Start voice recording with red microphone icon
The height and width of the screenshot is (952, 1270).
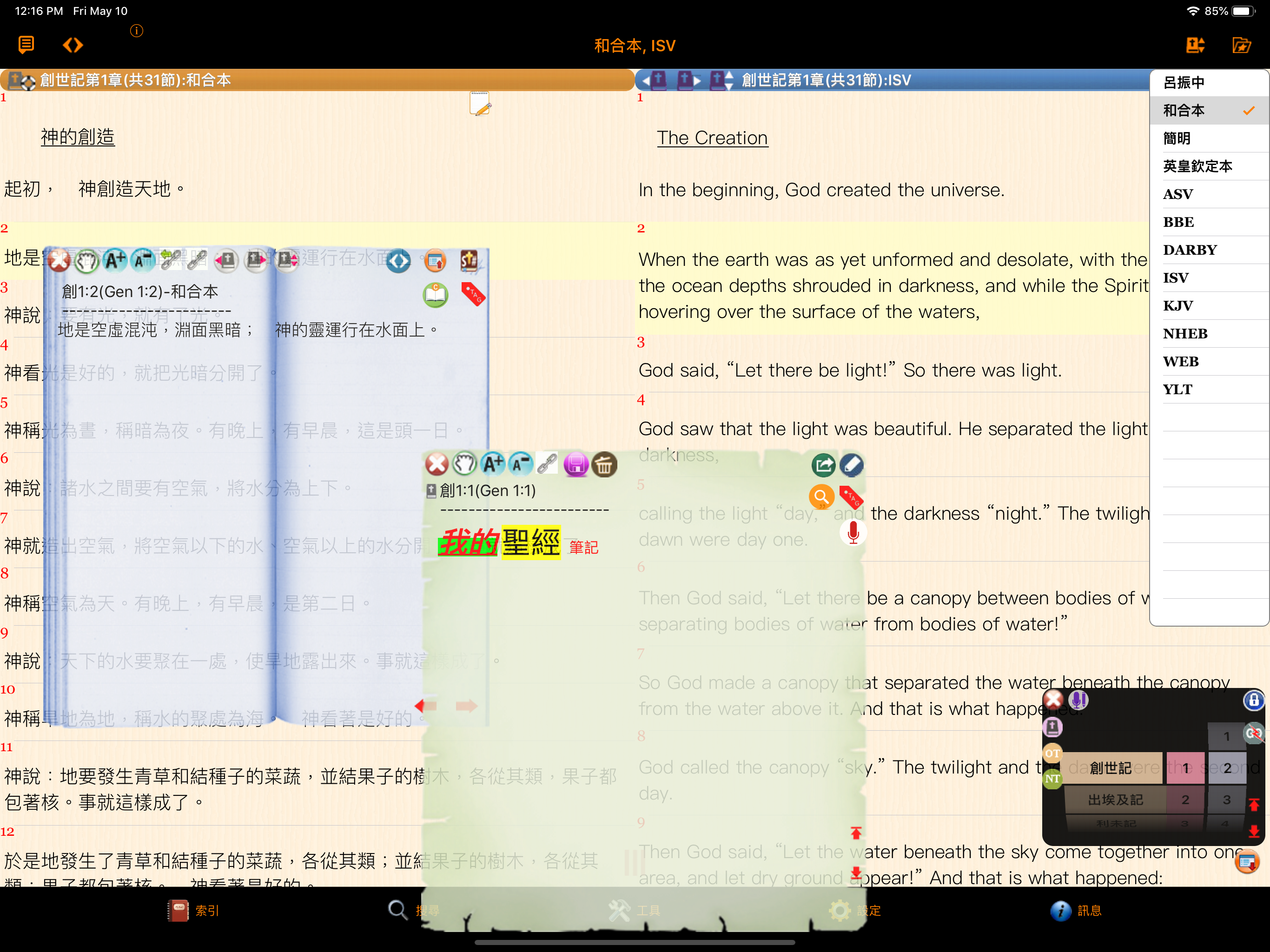point(853,532)
